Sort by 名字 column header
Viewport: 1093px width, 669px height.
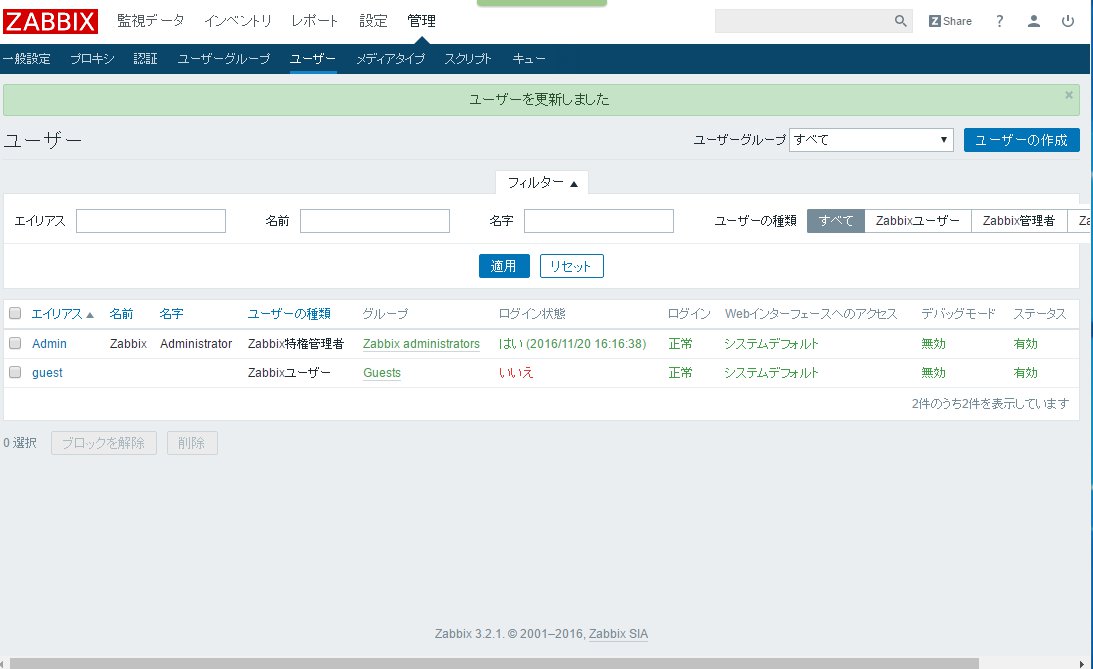(x=171, y=314)
